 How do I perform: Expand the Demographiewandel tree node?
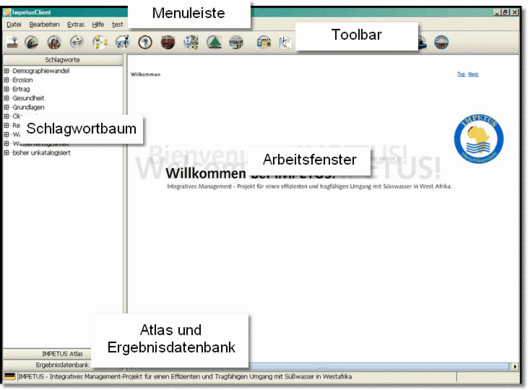(6, 71)
